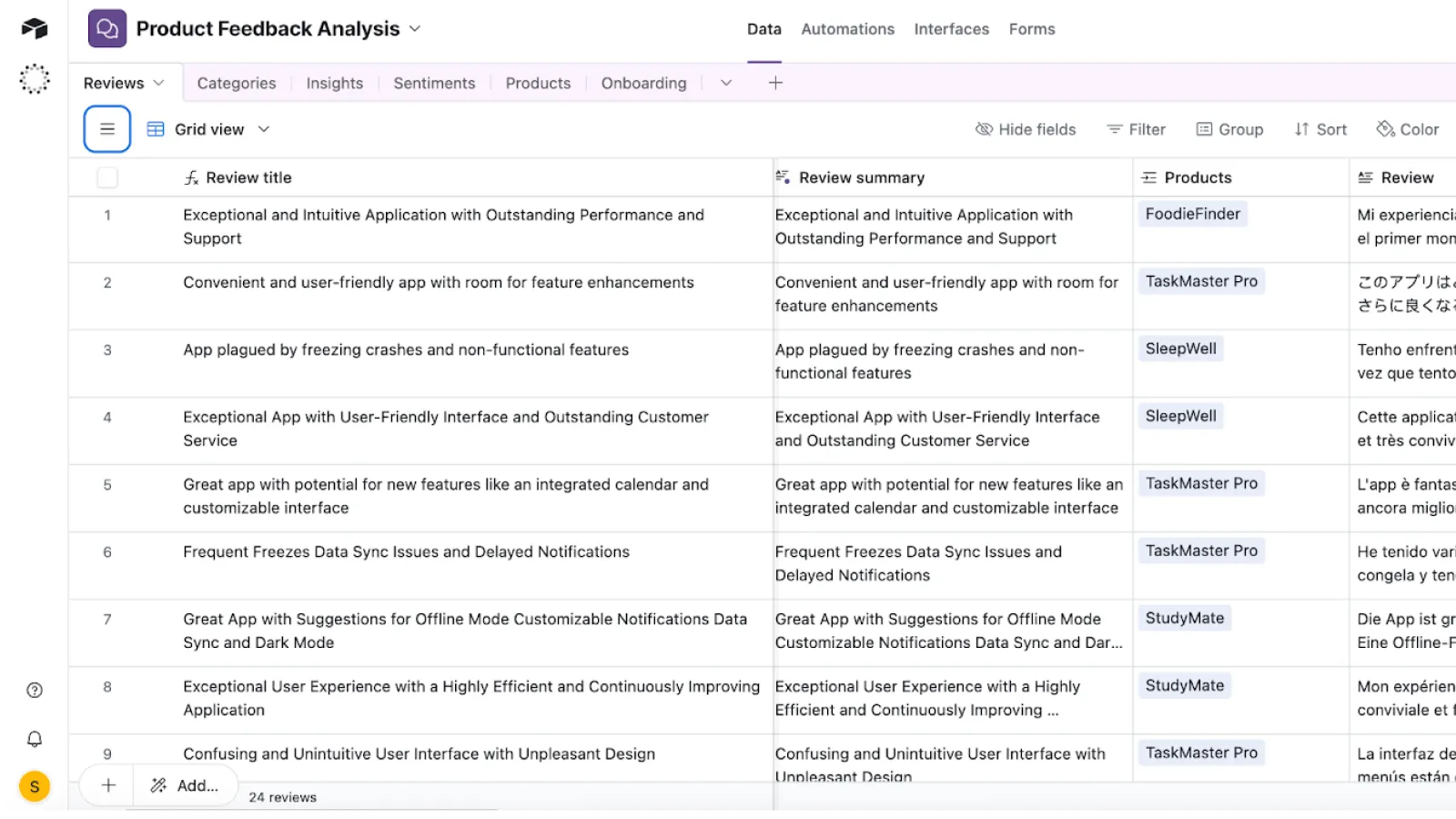1456x819 pixels.
Task: Select the TaskMaster Pro tag in row 5
Action: (1201, 483)
